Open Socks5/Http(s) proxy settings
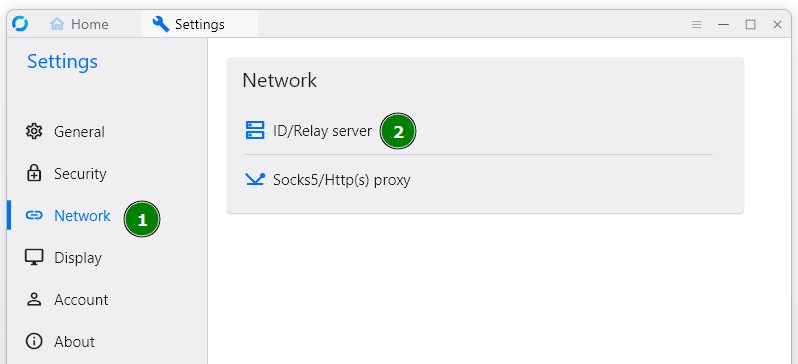This screenshot has width=798, height=364. pos(477,180)
